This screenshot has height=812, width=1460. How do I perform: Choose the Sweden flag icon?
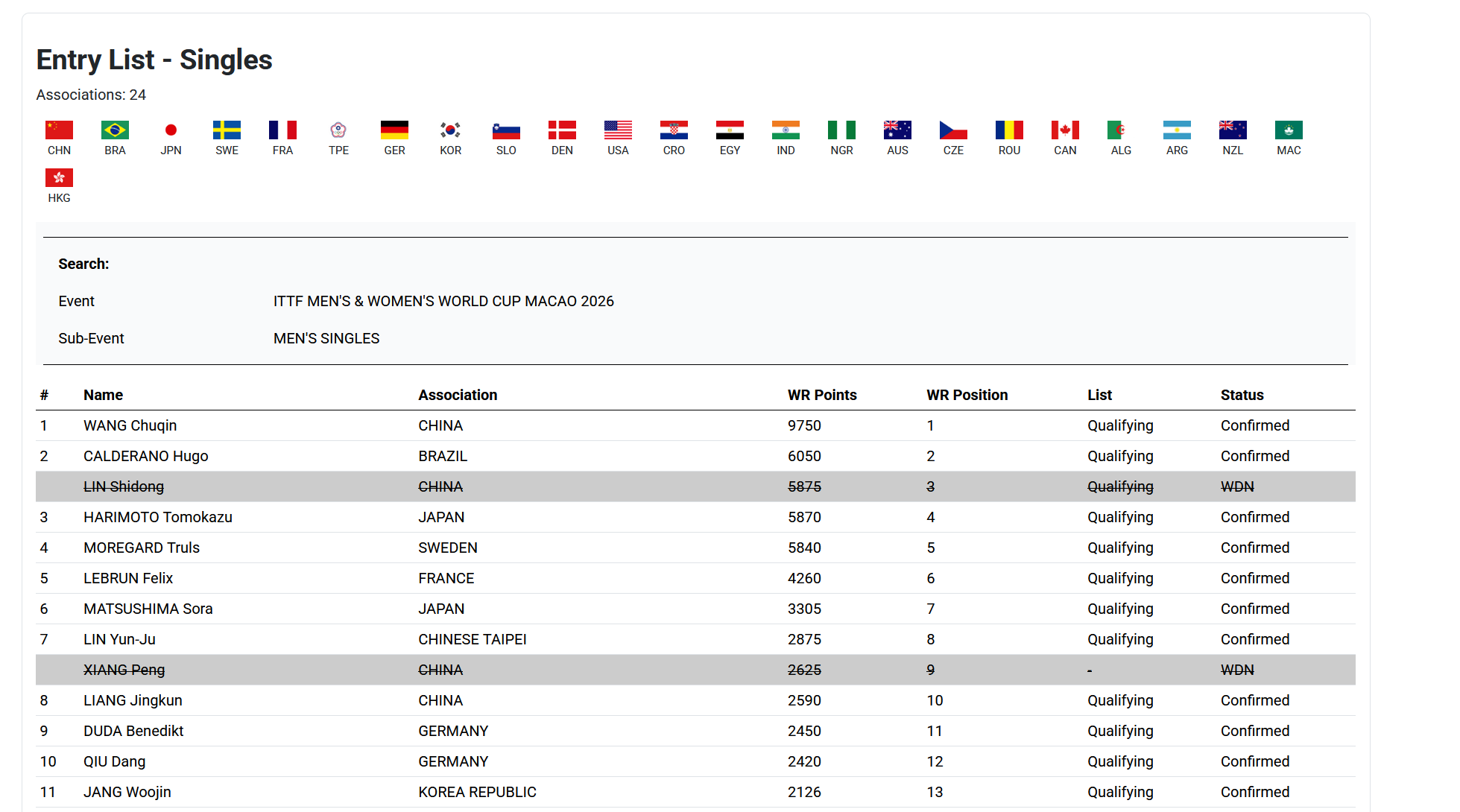227,130
